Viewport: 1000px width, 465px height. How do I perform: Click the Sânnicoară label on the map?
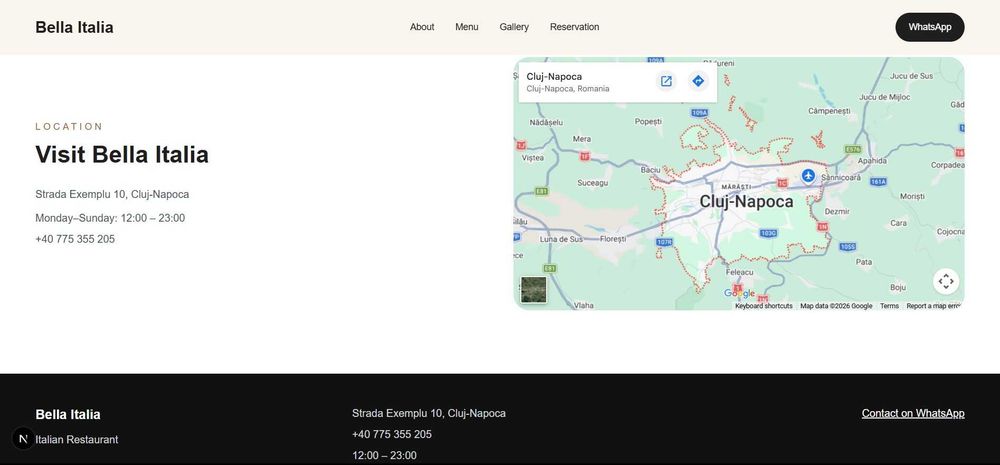click(x=841, y=178)
